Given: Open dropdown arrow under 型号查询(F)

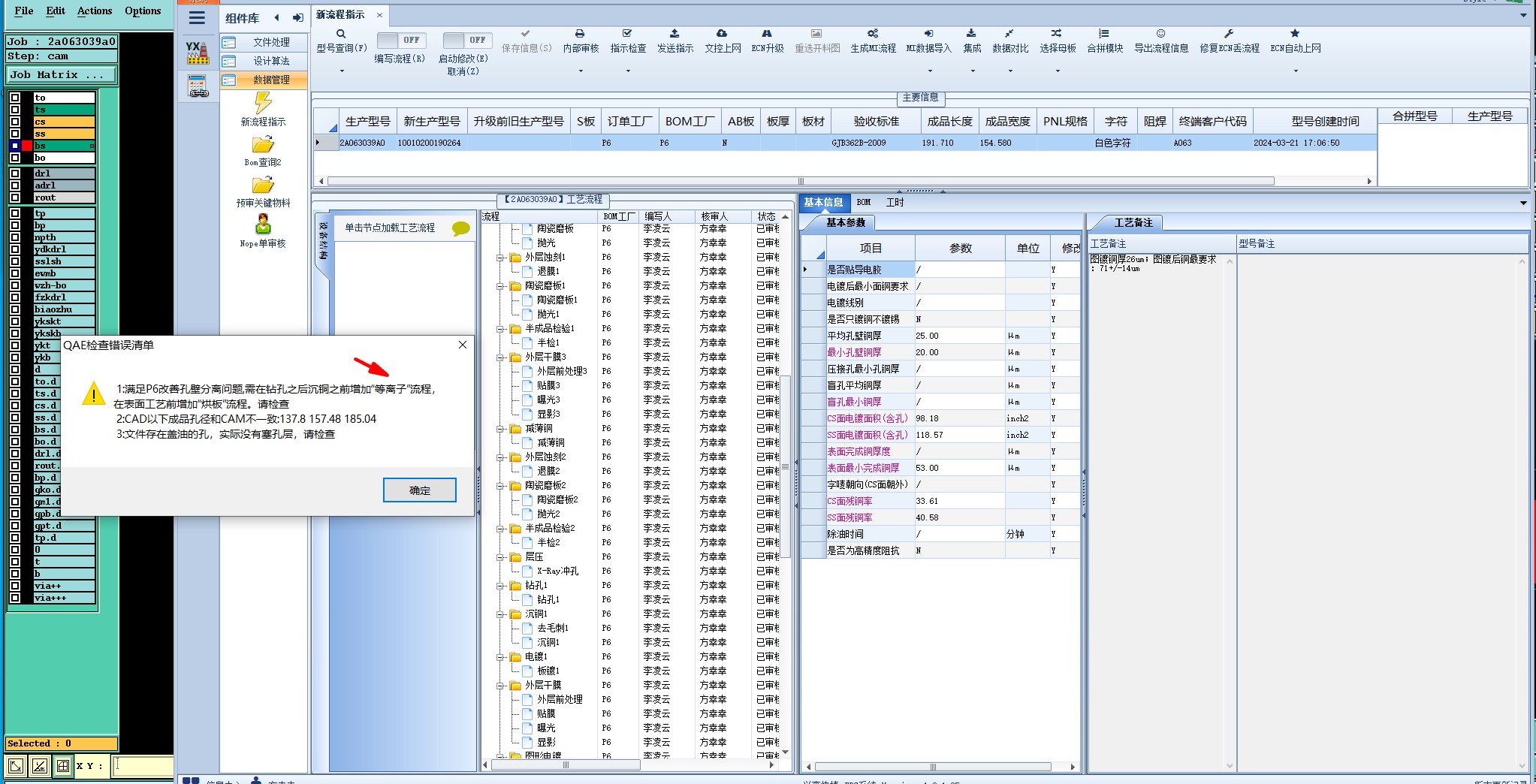Looking at the screenshot, I should pyautogui.click(x=342, y=71).
